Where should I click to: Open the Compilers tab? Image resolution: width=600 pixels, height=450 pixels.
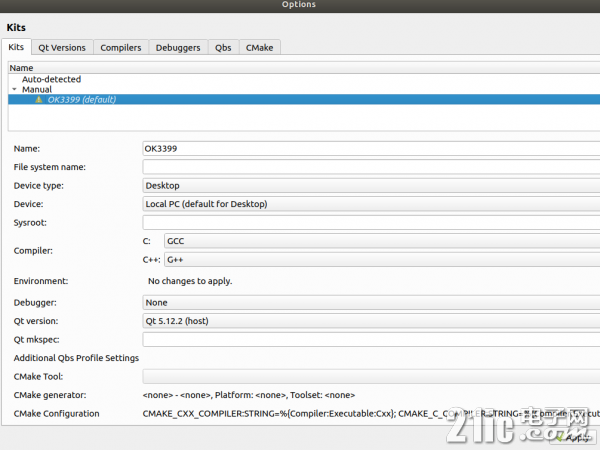(121, 47)
